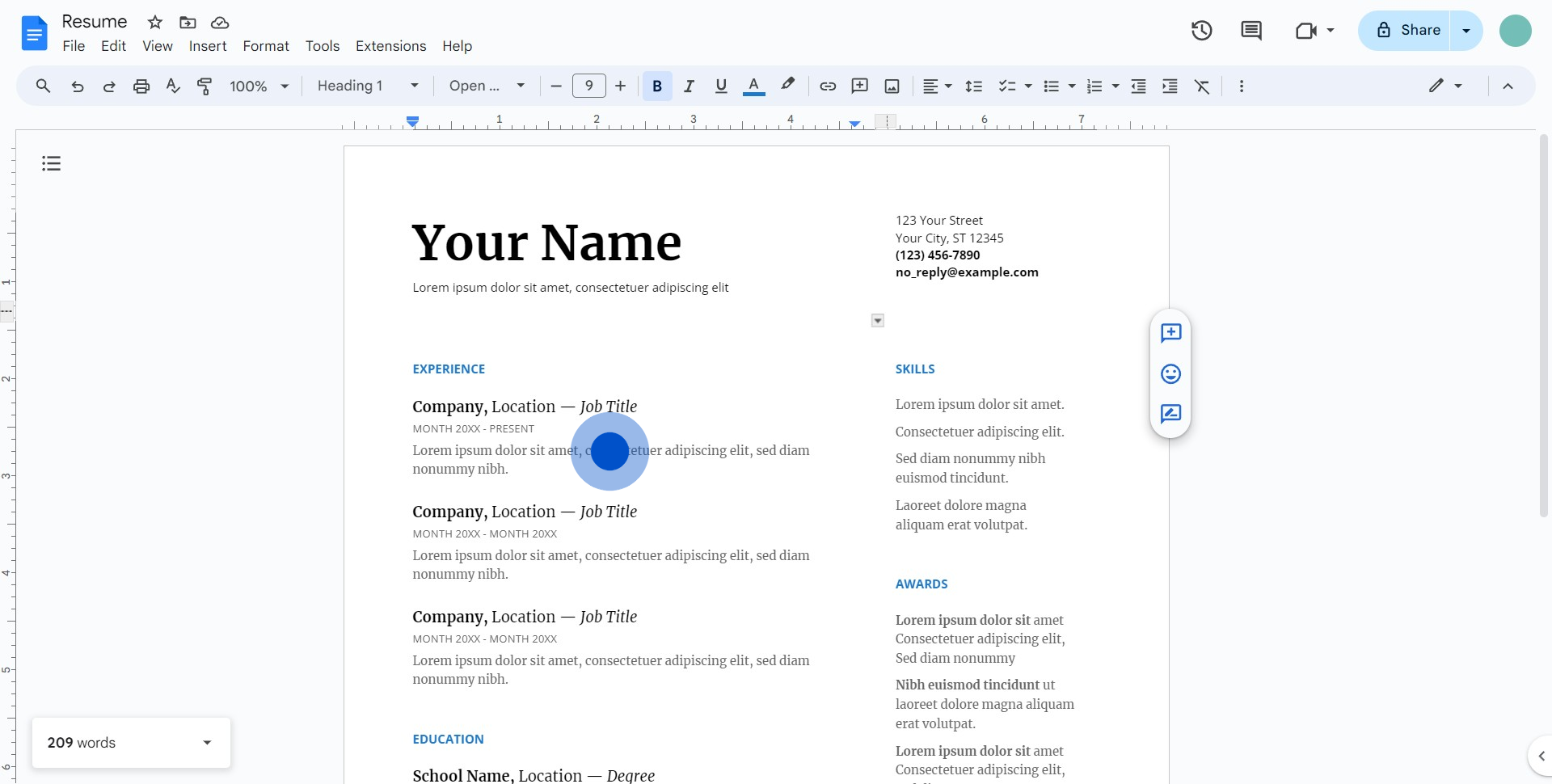
Task: Toggle underline formatting
Action: pos(721,86)
